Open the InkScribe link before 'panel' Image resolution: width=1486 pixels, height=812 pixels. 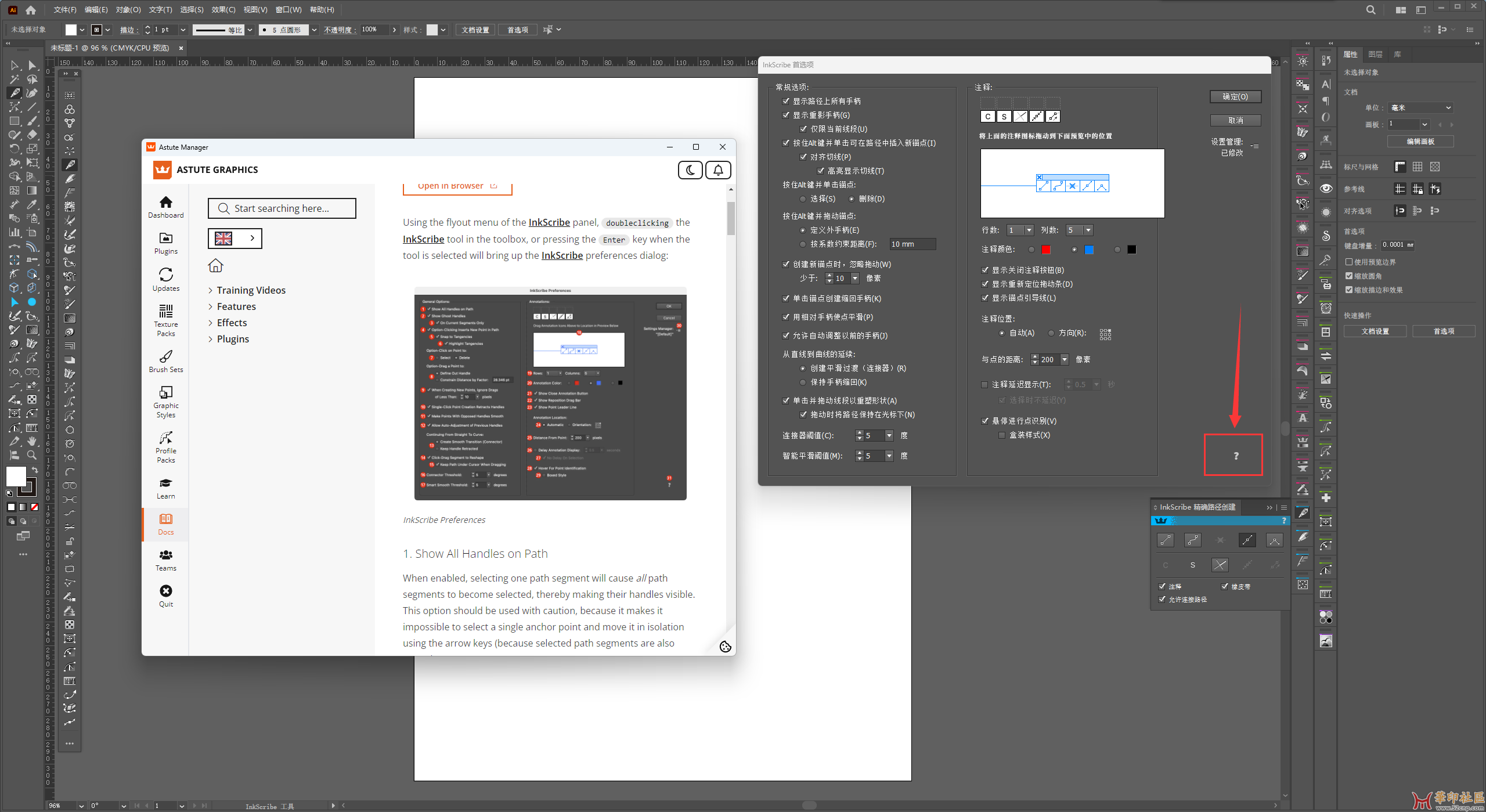pyautogui.click(x=549, y=222)
